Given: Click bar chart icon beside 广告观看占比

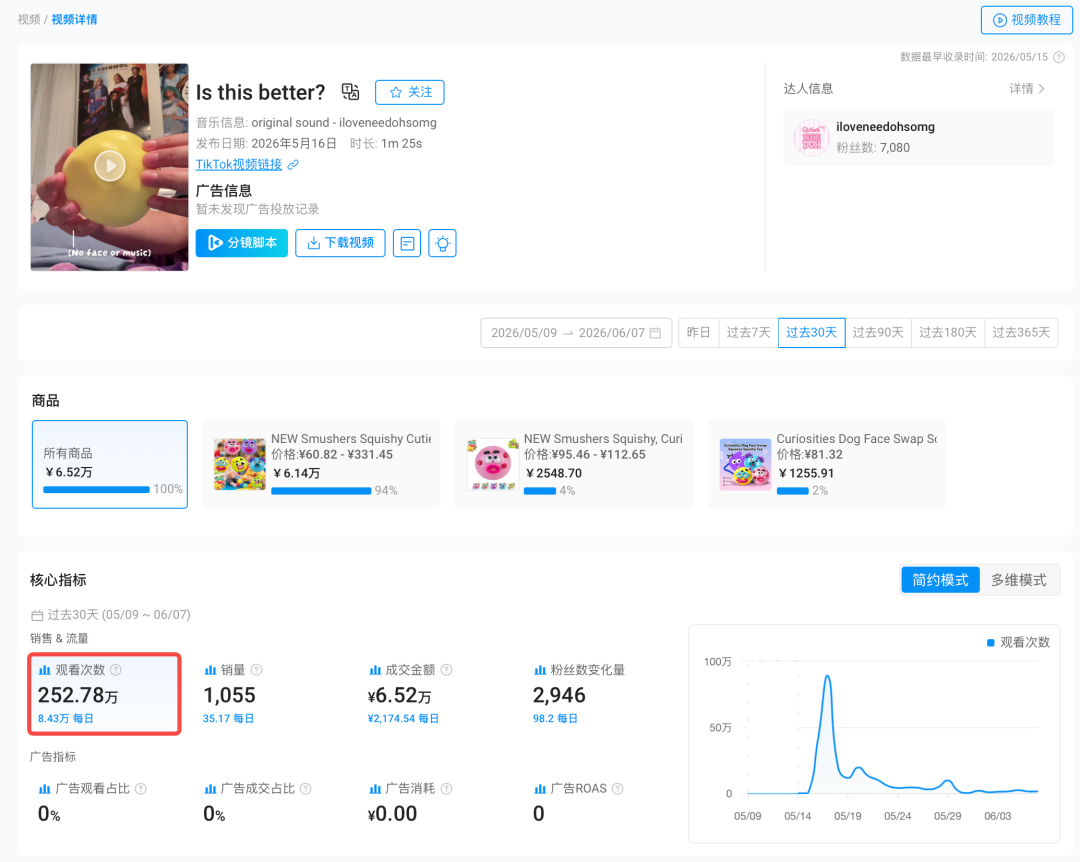Looking at the screenshot, I should pyautogui.click(x=44, y=789).
